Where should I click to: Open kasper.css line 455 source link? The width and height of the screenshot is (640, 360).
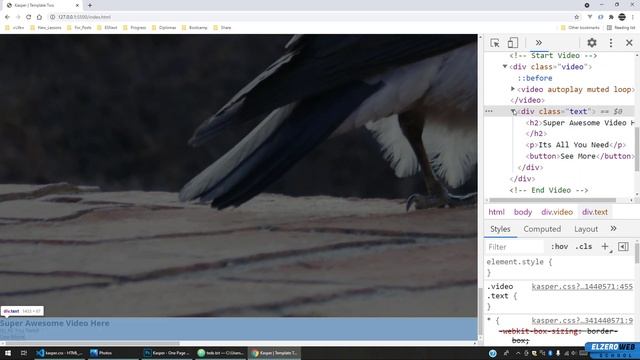(582, 287)
